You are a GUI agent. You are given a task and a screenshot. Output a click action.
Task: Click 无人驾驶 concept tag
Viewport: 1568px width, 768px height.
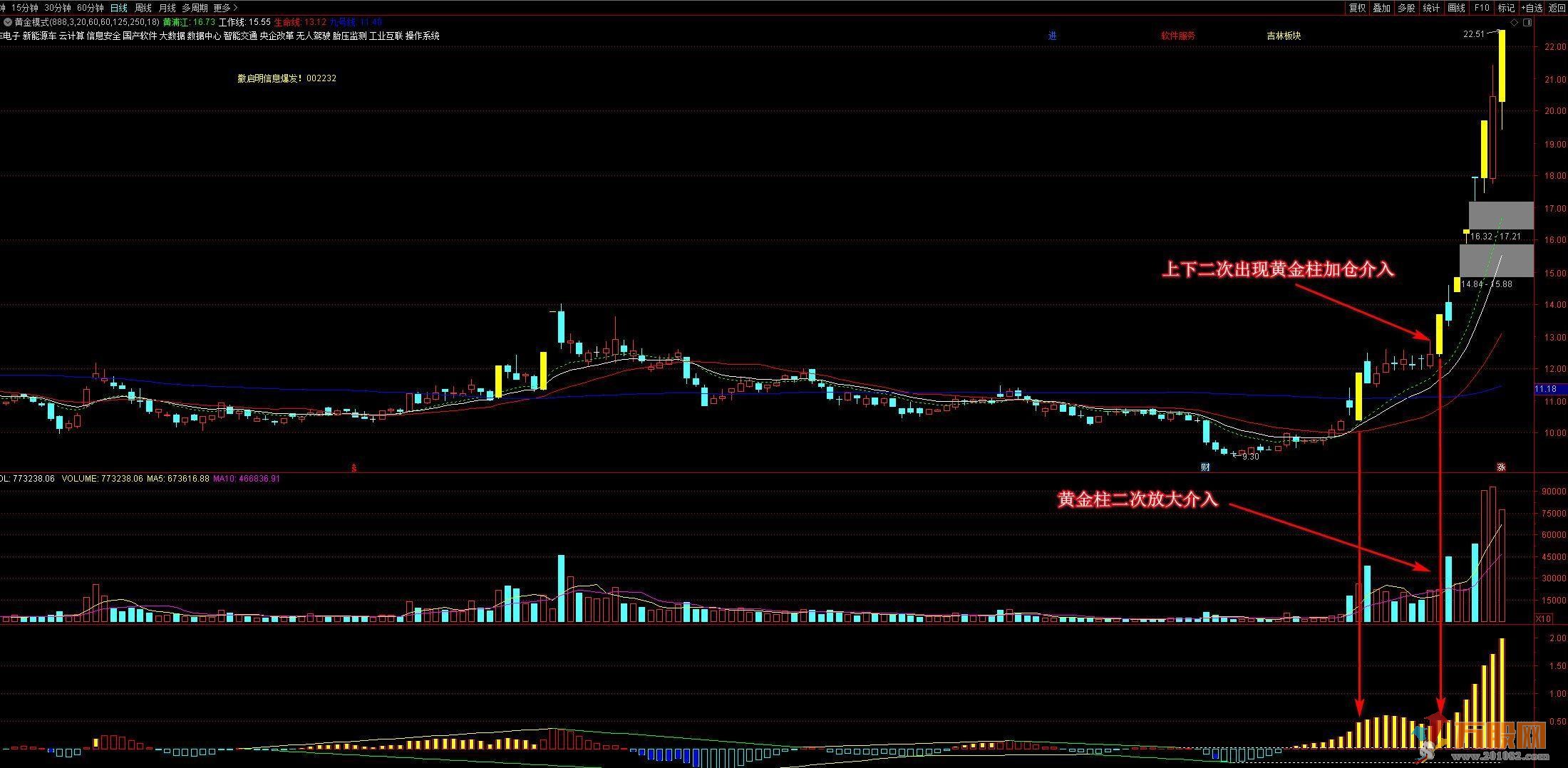[x=313, y=36]
